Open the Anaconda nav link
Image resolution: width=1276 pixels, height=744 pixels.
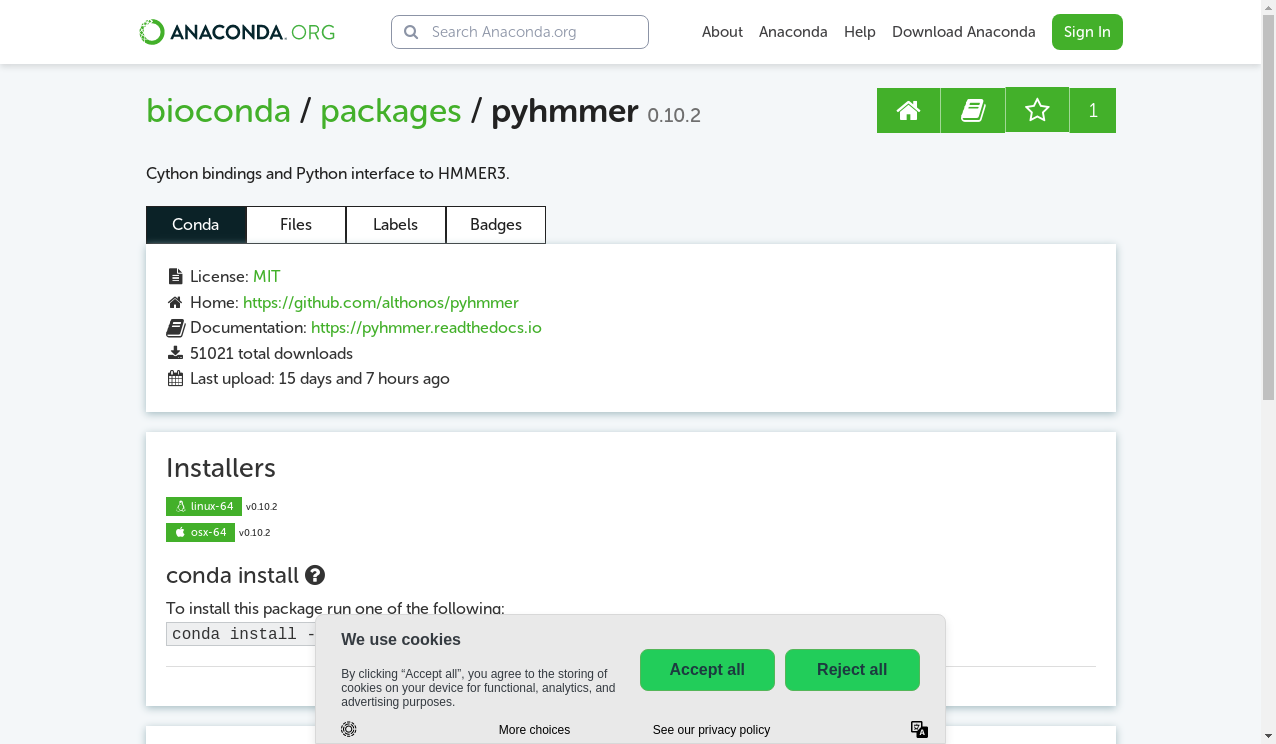793,32
